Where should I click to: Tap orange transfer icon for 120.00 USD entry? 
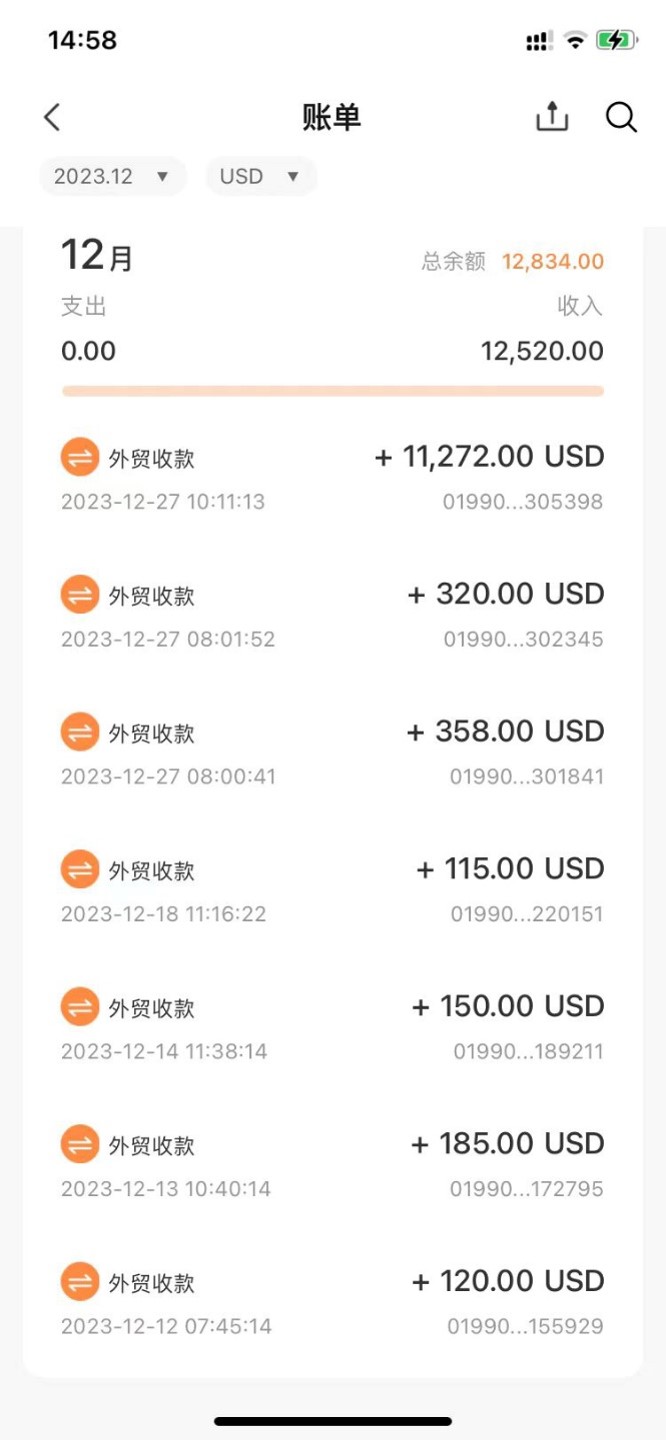point(79,1282)
